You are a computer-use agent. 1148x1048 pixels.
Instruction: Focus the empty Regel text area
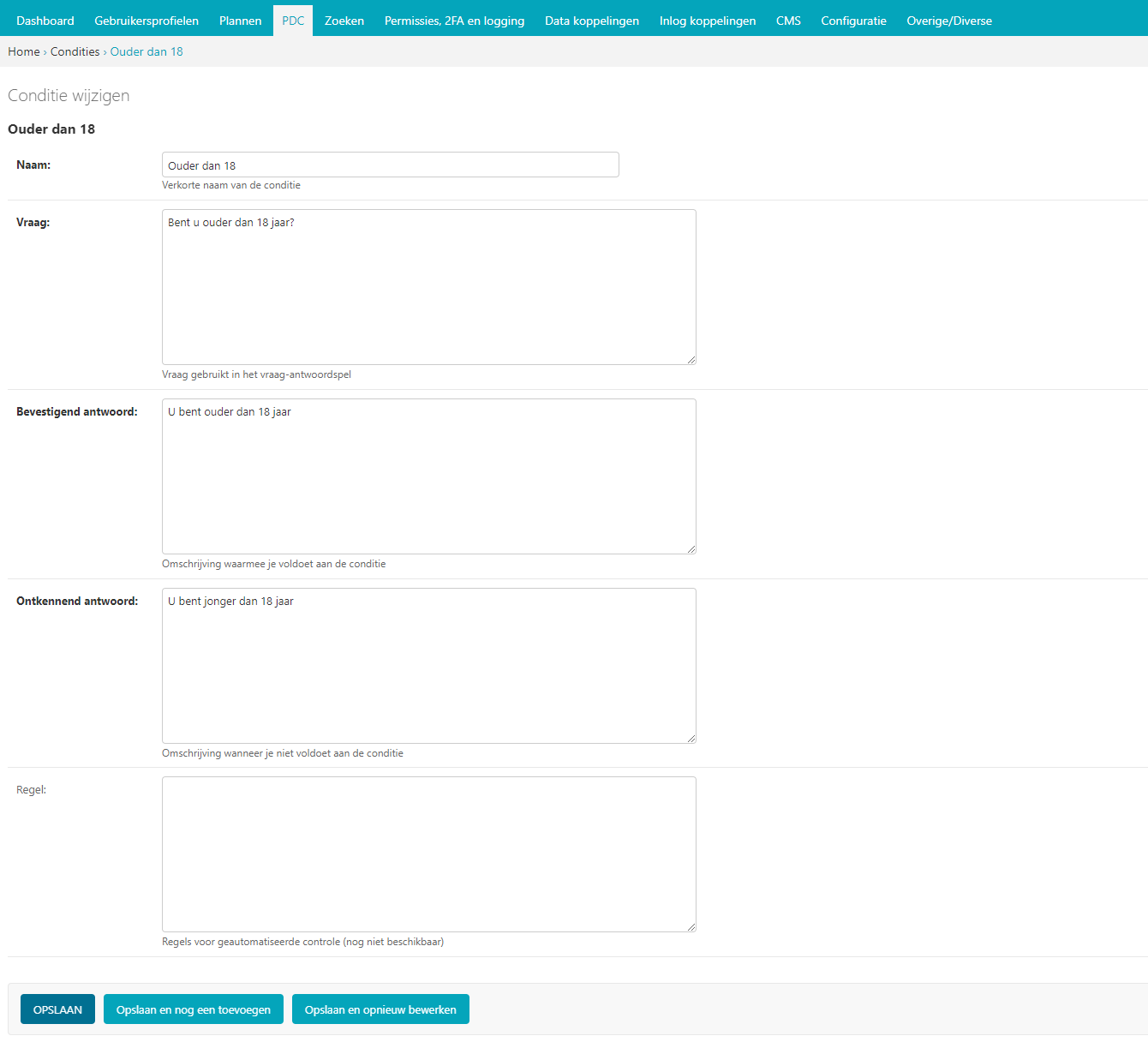[x=428, y=854]
